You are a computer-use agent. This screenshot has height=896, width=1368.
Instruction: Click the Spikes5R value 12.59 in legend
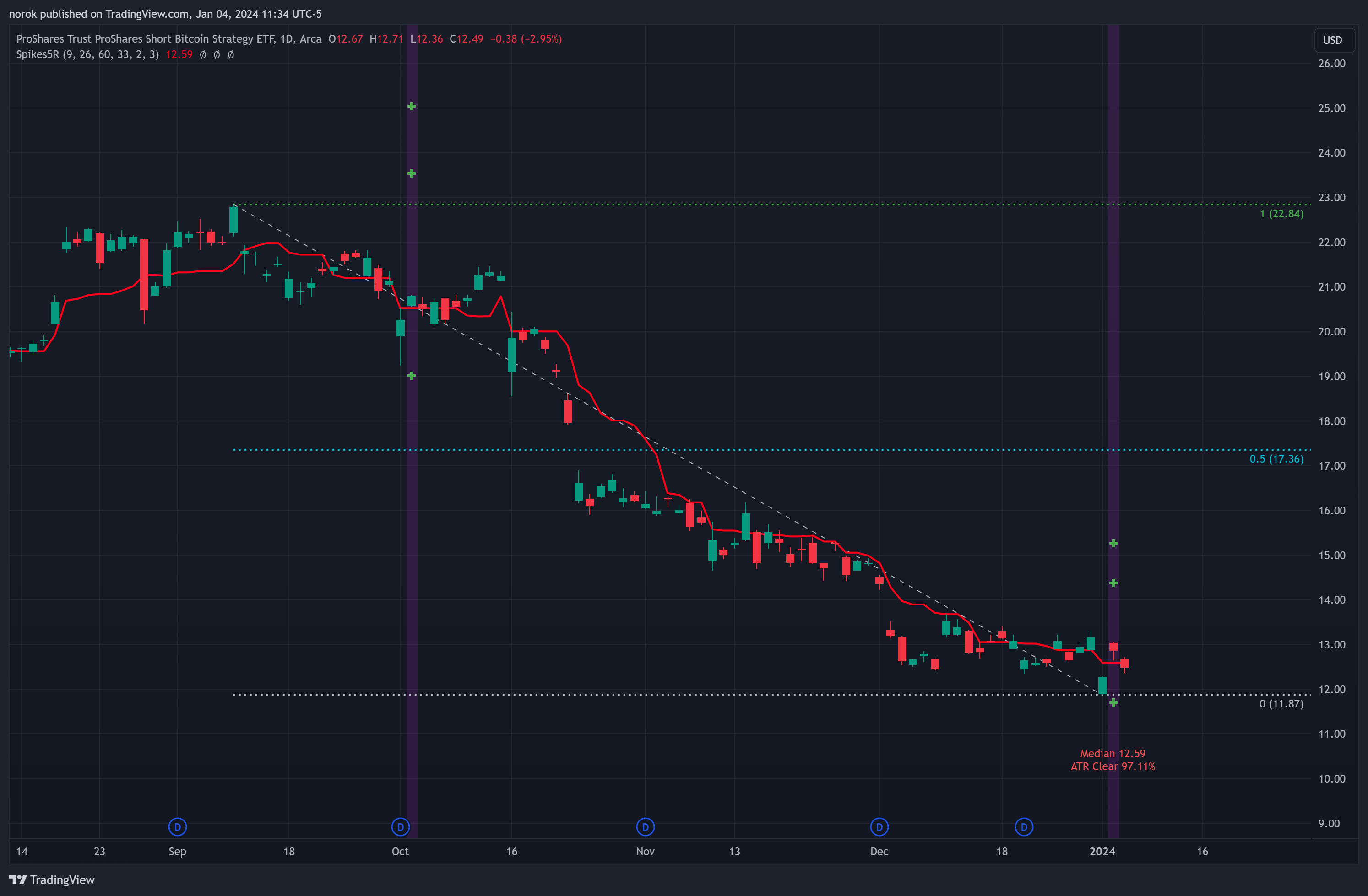point(179,54)
